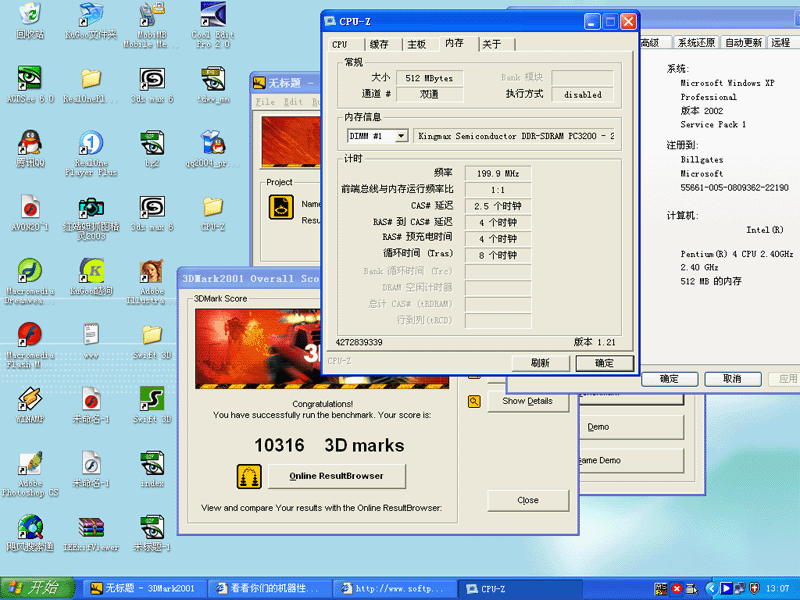Click the yellow icon next to Online ResultBrowser

click(x=249, y=477)
